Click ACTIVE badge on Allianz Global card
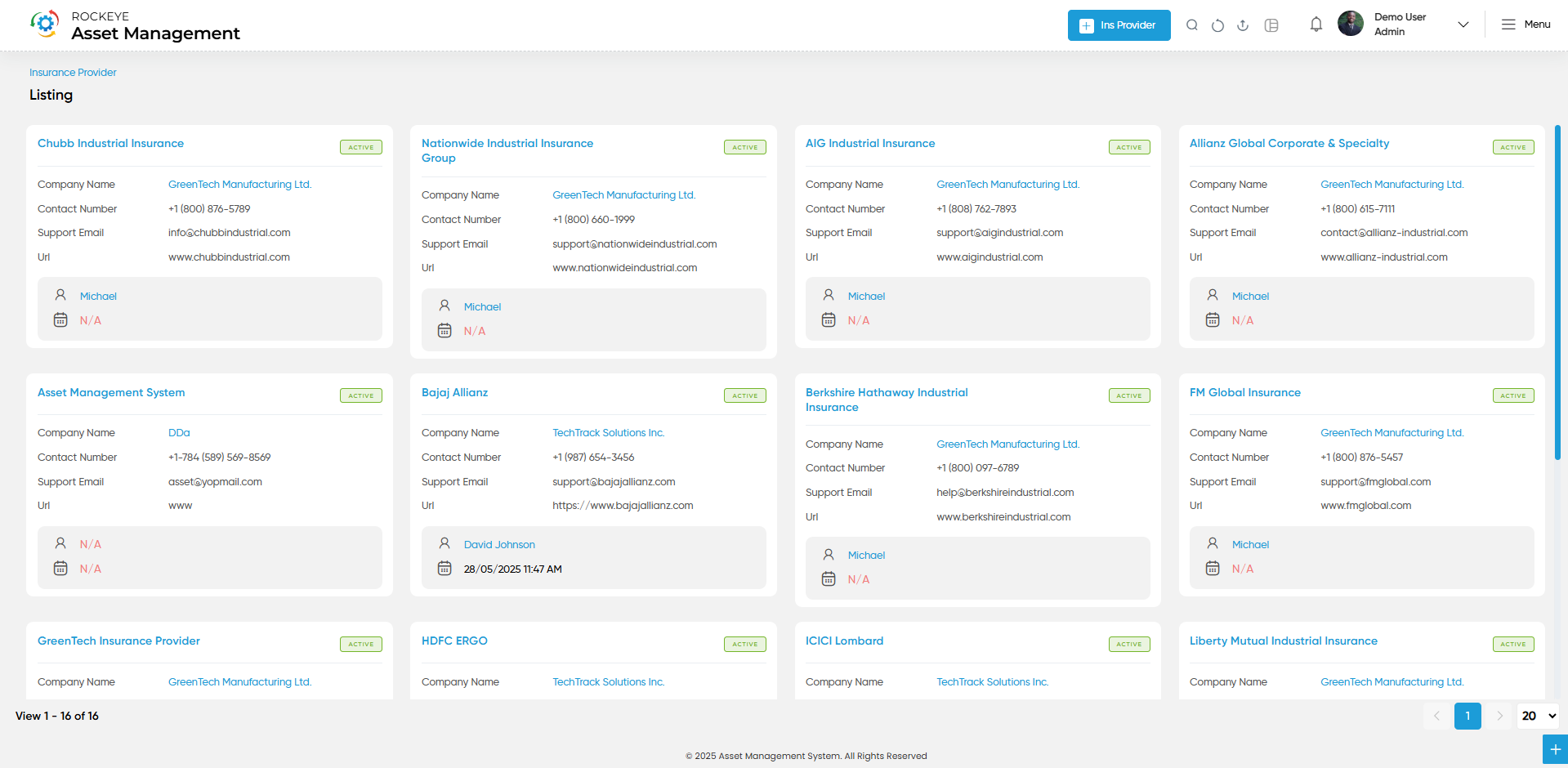 point(1513,147)
